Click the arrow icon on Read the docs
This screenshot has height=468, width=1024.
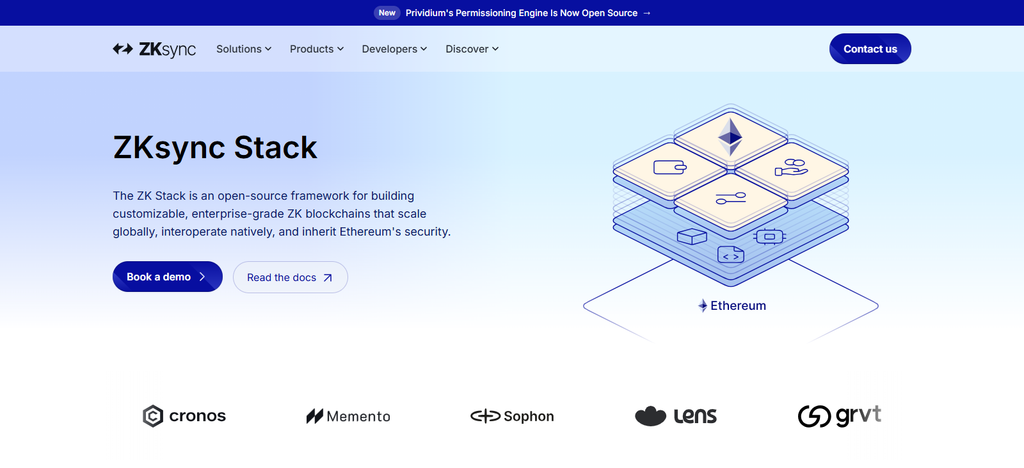[x=328, y=277]
